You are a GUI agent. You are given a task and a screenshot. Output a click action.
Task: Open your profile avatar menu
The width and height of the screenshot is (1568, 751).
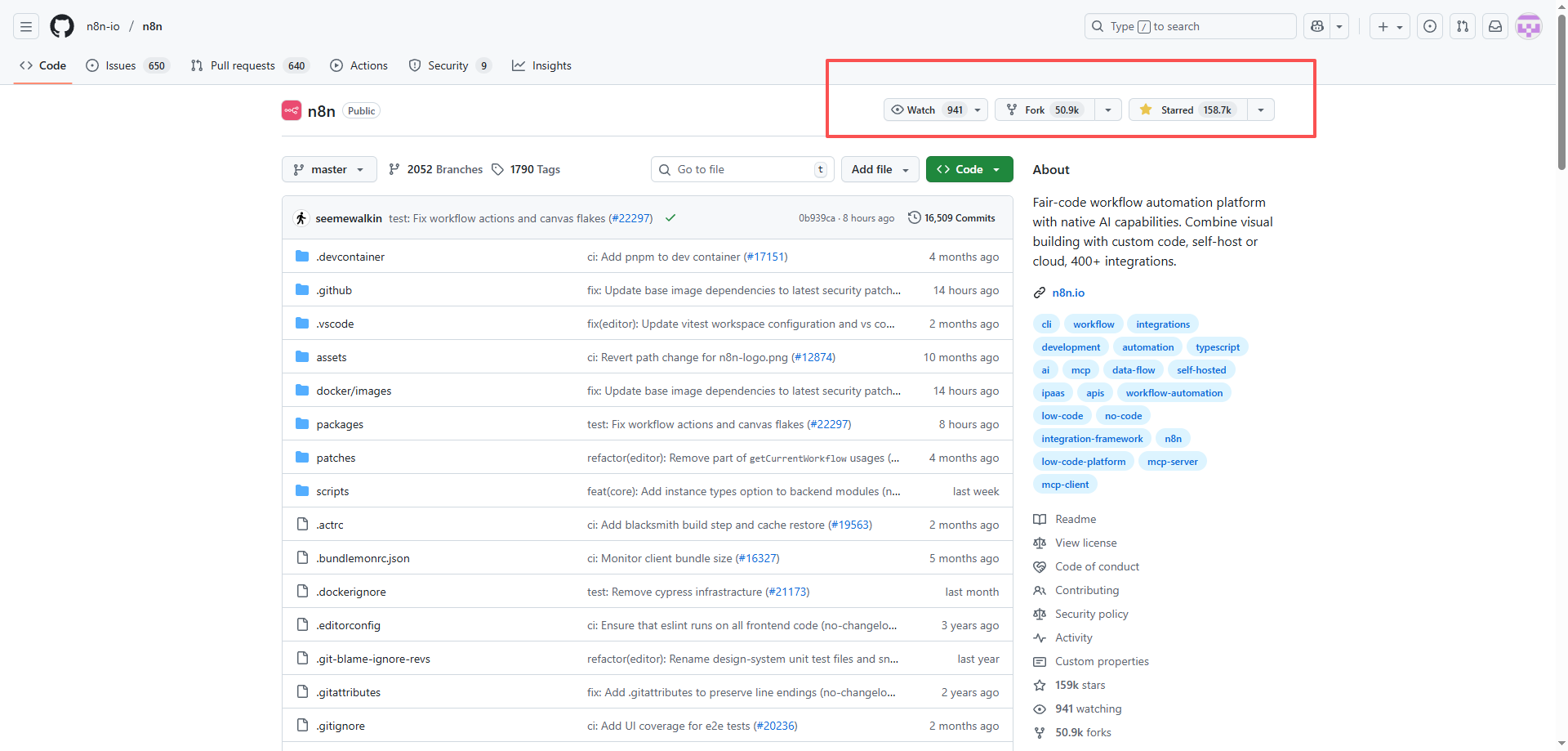(x=1528, y=25)
